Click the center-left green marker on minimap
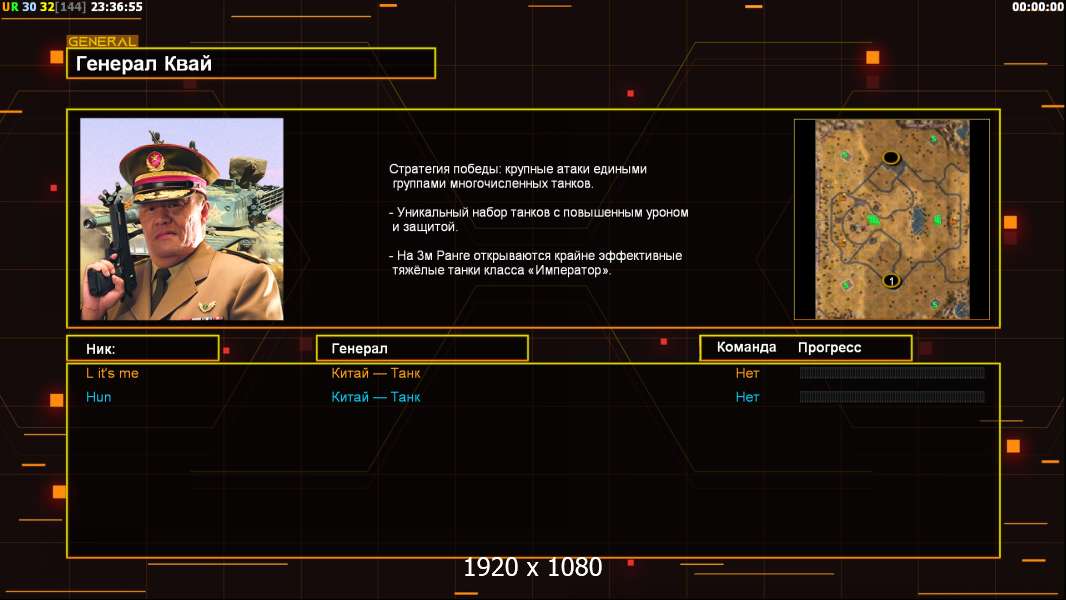The height and width of the screenshot is (600, 1066). pyautogui.click(x=872, y=219)
